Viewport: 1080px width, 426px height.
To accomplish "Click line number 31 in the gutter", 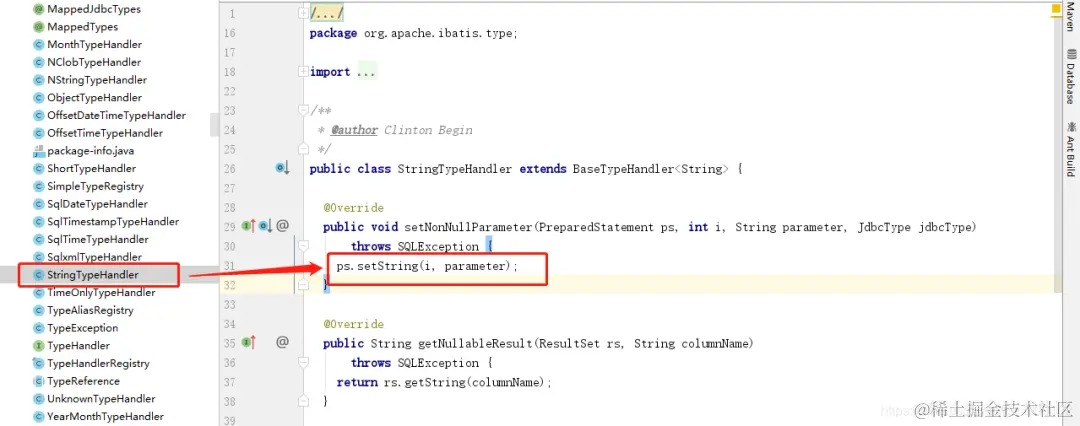I will click(x=230, y=265).
